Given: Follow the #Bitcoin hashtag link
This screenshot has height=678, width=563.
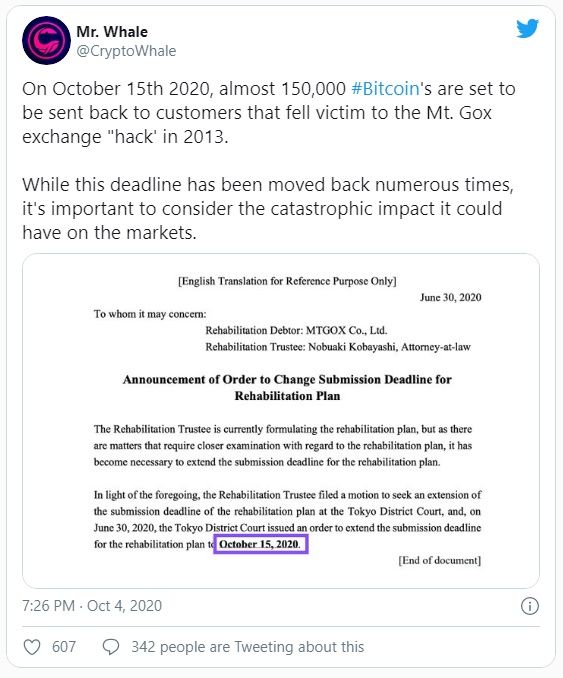Looking at the screenshot, I should [385, 89].
